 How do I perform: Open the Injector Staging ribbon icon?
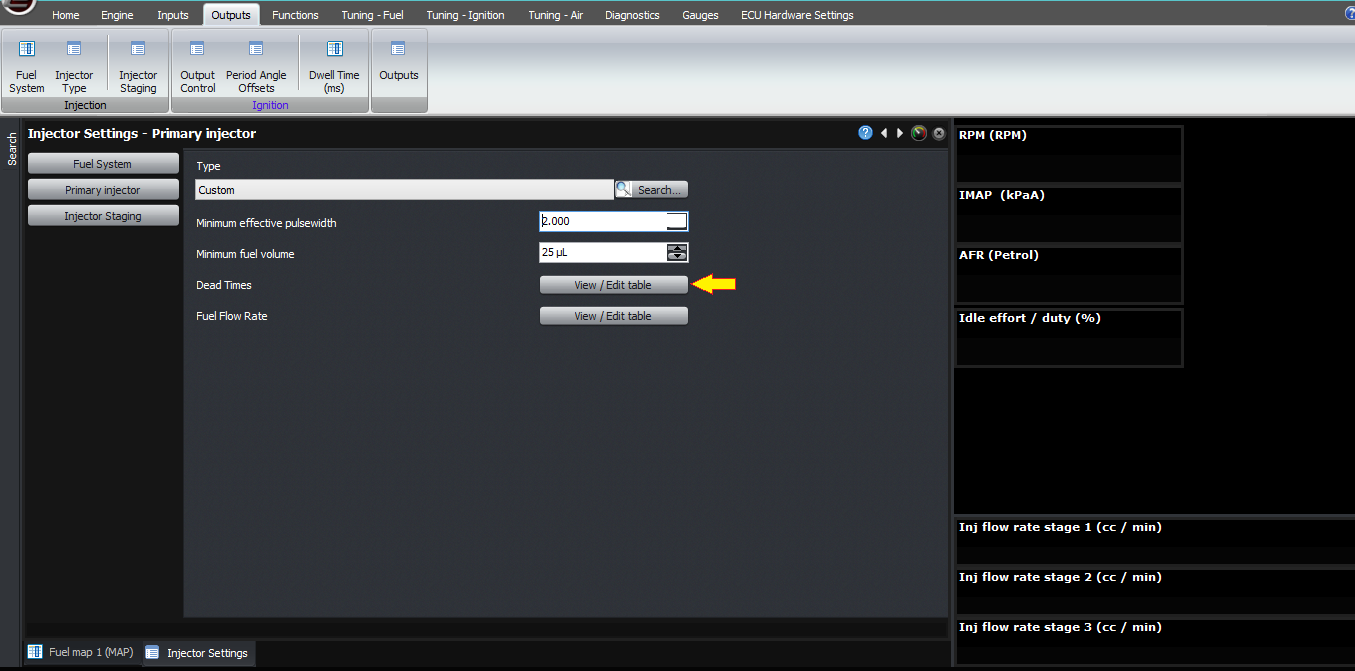coord(138,66)
